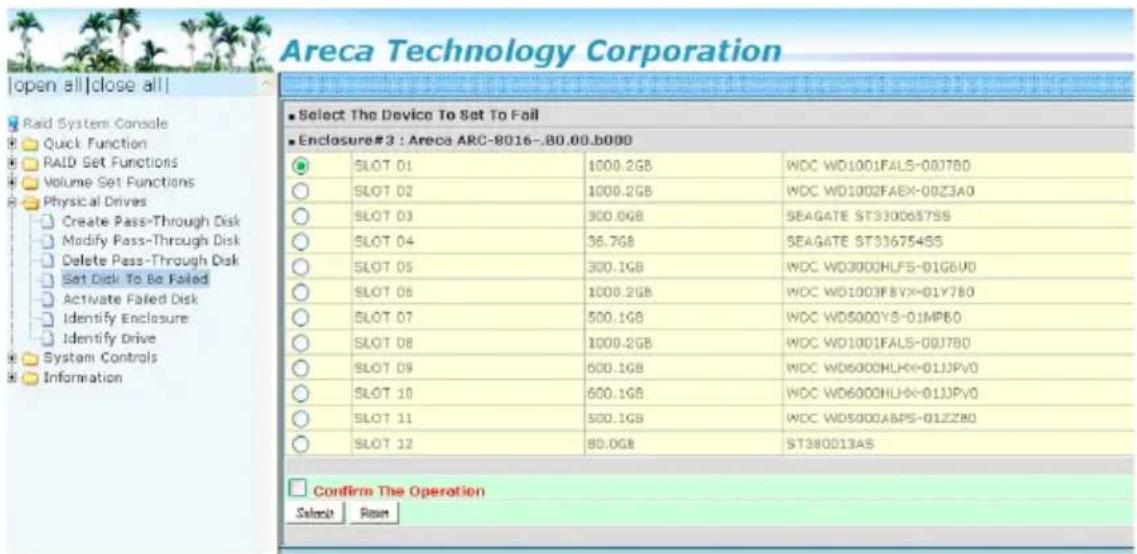Image resolution: width=1137 pixels, height=554 pixels.
Task: Select radio button for SLOT 06
Action: pos(300,292)
